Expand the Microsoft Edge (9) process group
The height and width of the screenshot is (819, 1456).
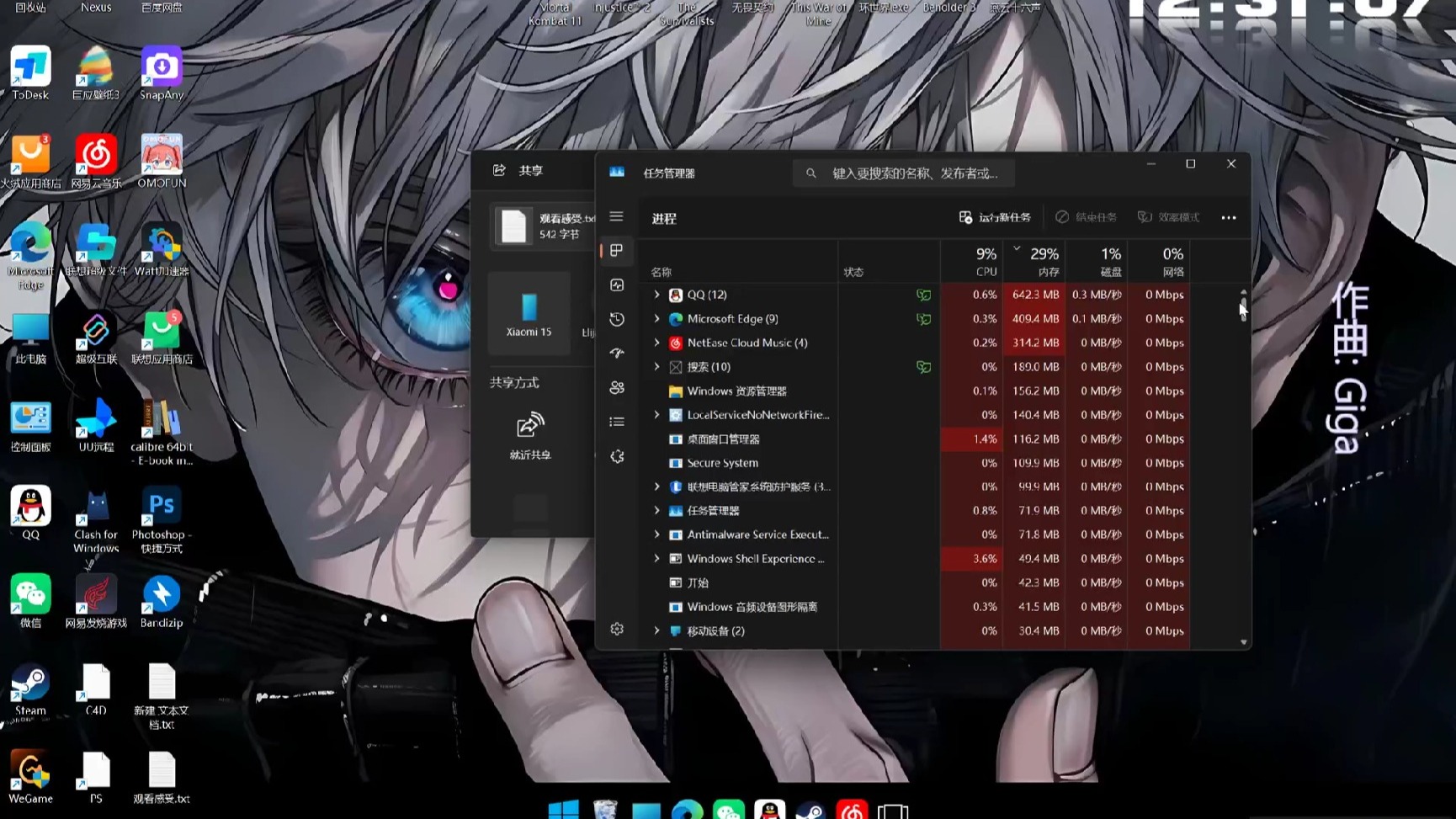pyautogui.click(x=656, y=319)
